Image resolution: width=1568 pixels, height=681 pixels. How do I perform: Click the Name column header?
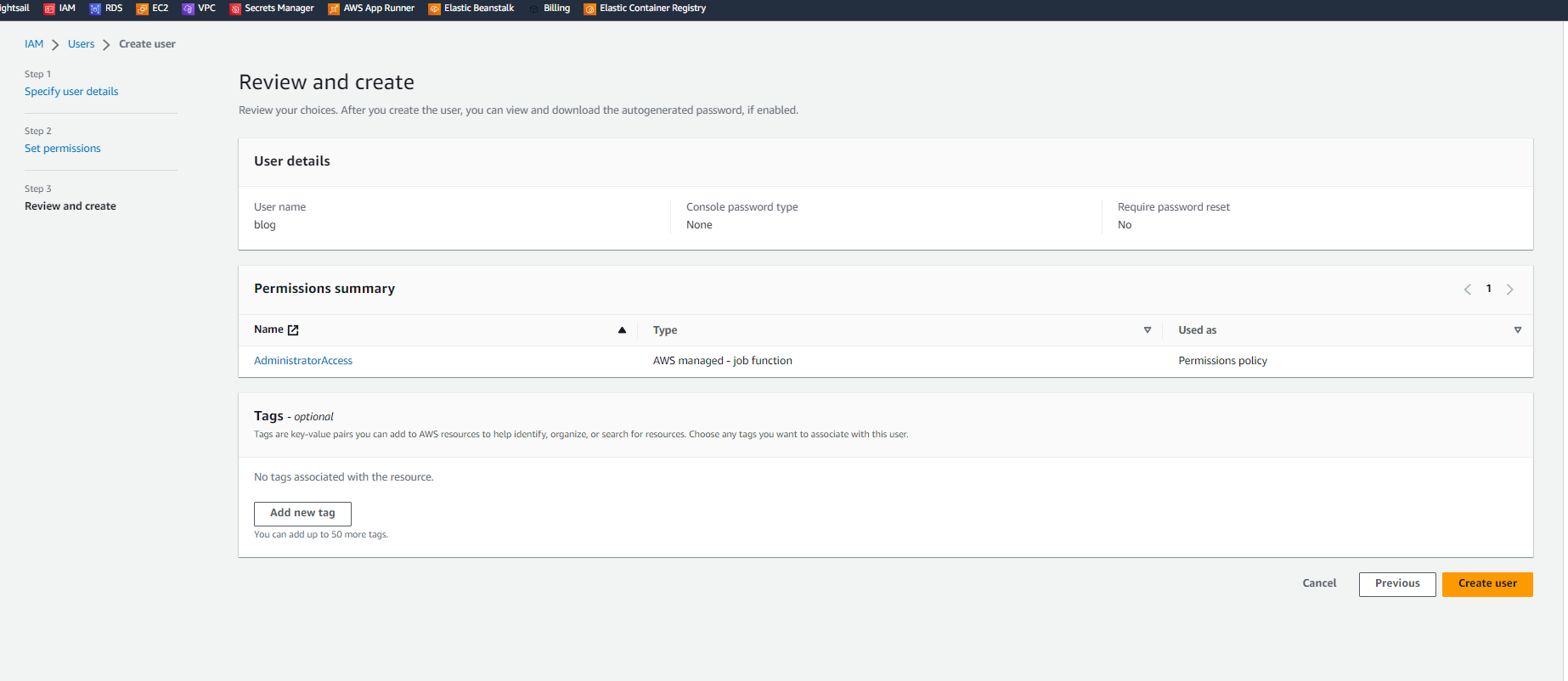[268, 329]
